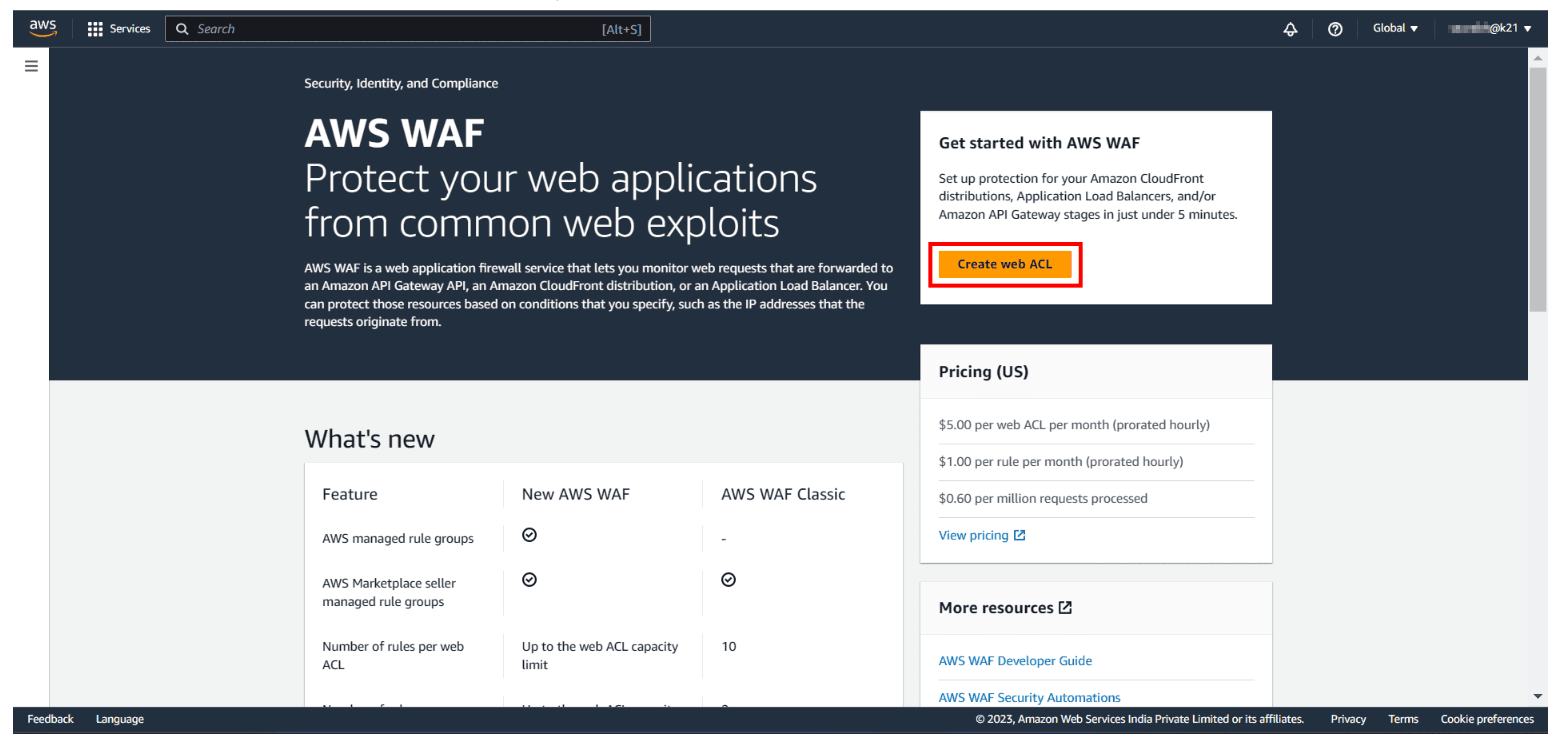Open the account user dropdown

1490,28
